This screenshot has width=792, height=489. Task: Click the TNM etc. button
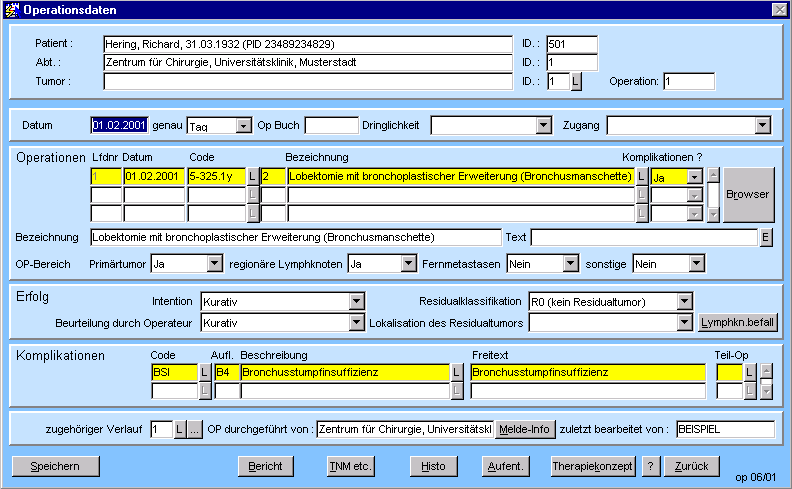[350, 466]
